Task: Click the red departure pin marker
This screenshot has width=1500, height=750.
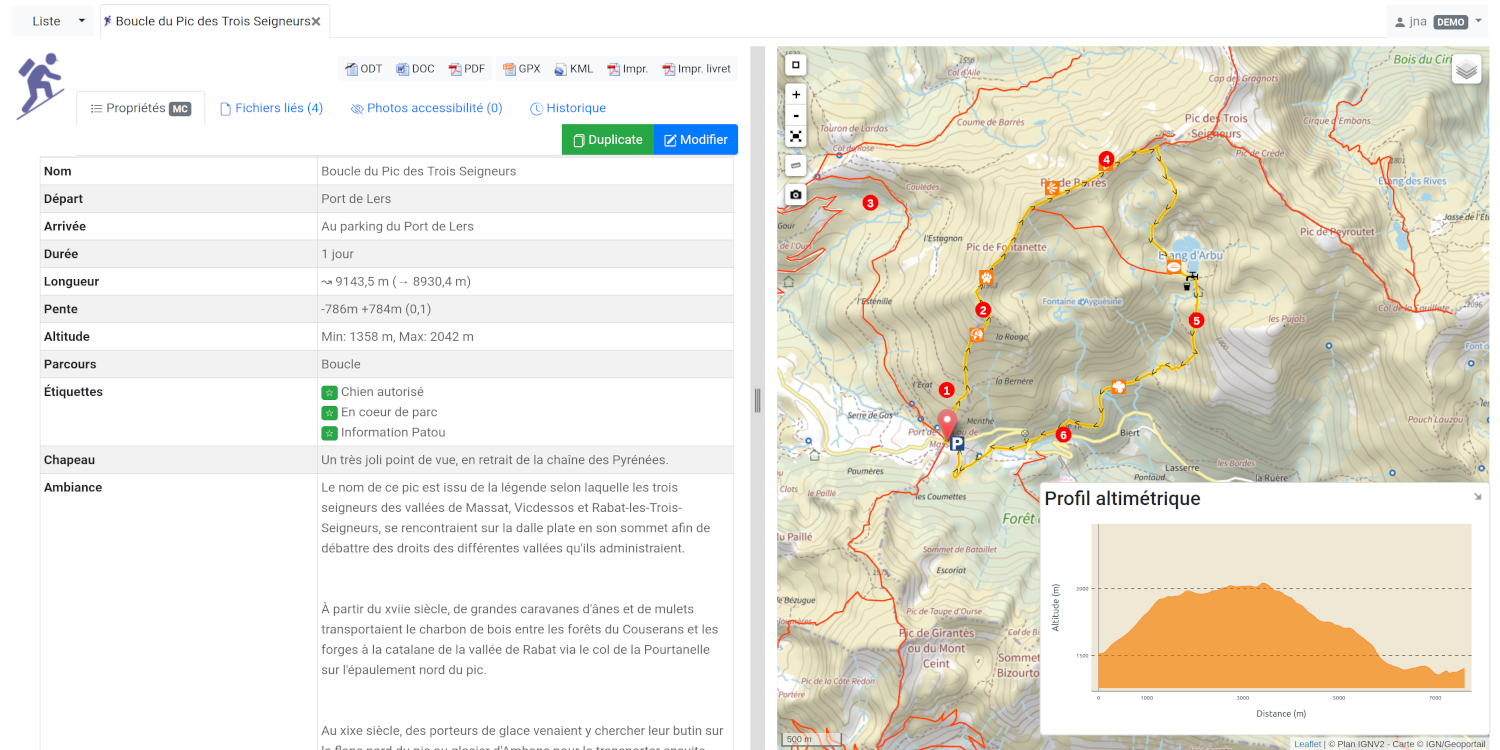Action: tap(947, 424)
